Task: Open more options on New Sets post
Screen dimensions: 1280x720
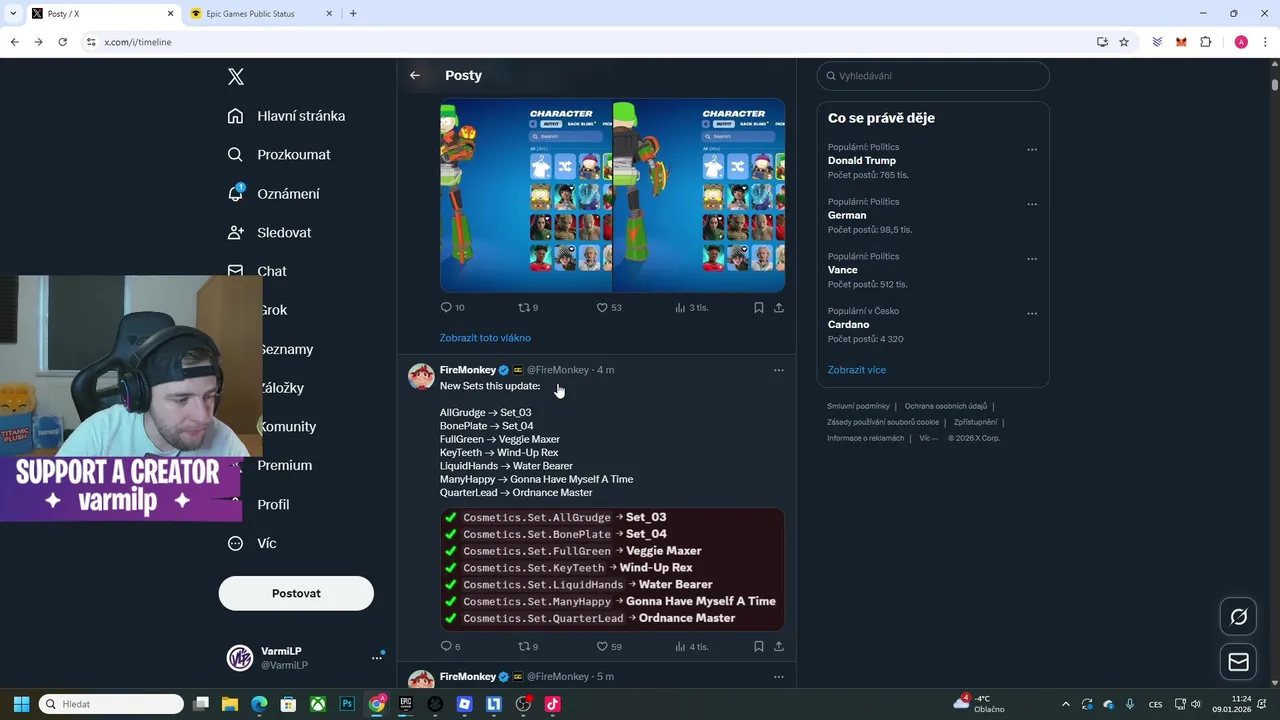Action: coord(779,370)
